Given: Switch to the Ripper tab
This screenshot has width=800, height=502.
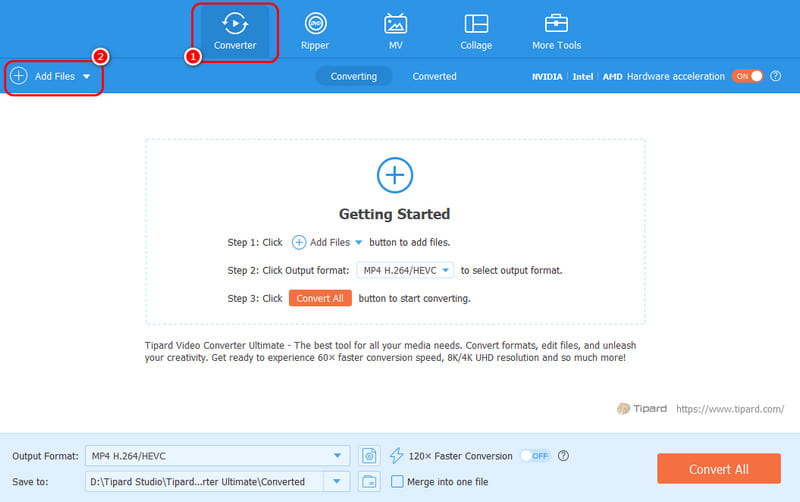Looking at the screenshot, I should 315,32.
